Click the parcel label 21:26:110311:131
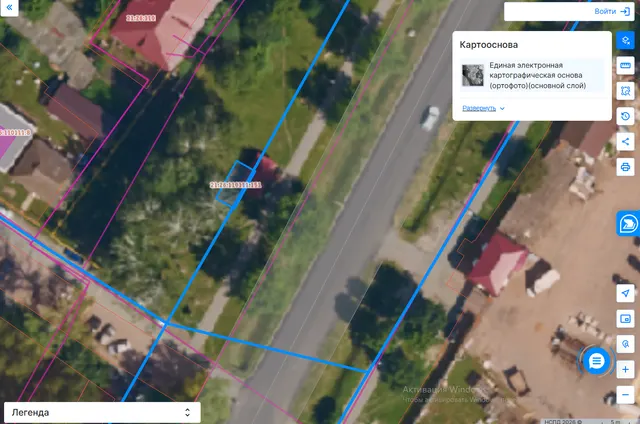The height and width of the screenshot is (424, 640). tap(236, 185)
